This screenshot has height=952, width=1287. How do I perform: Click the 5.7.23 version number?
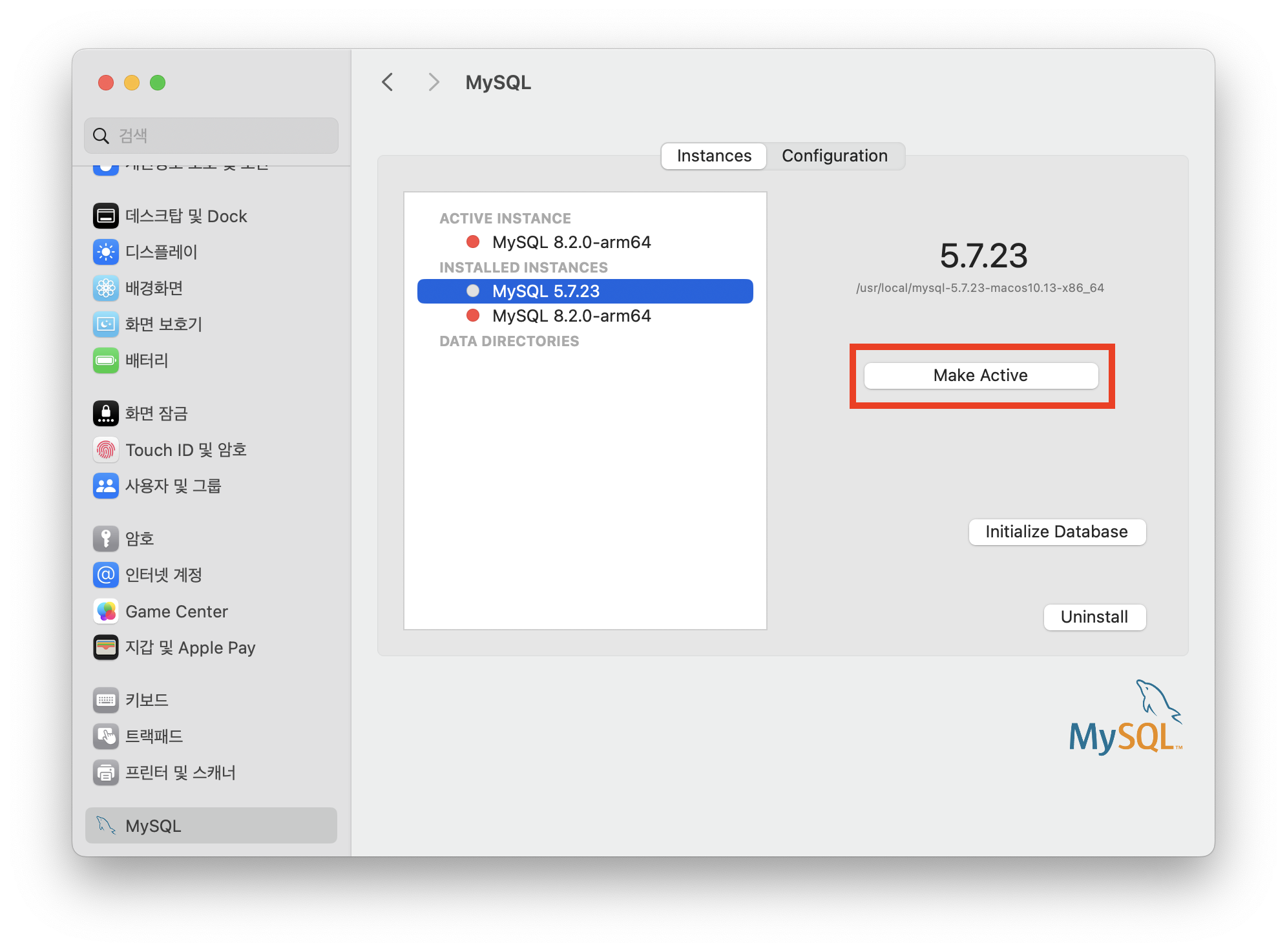point(983,255)
